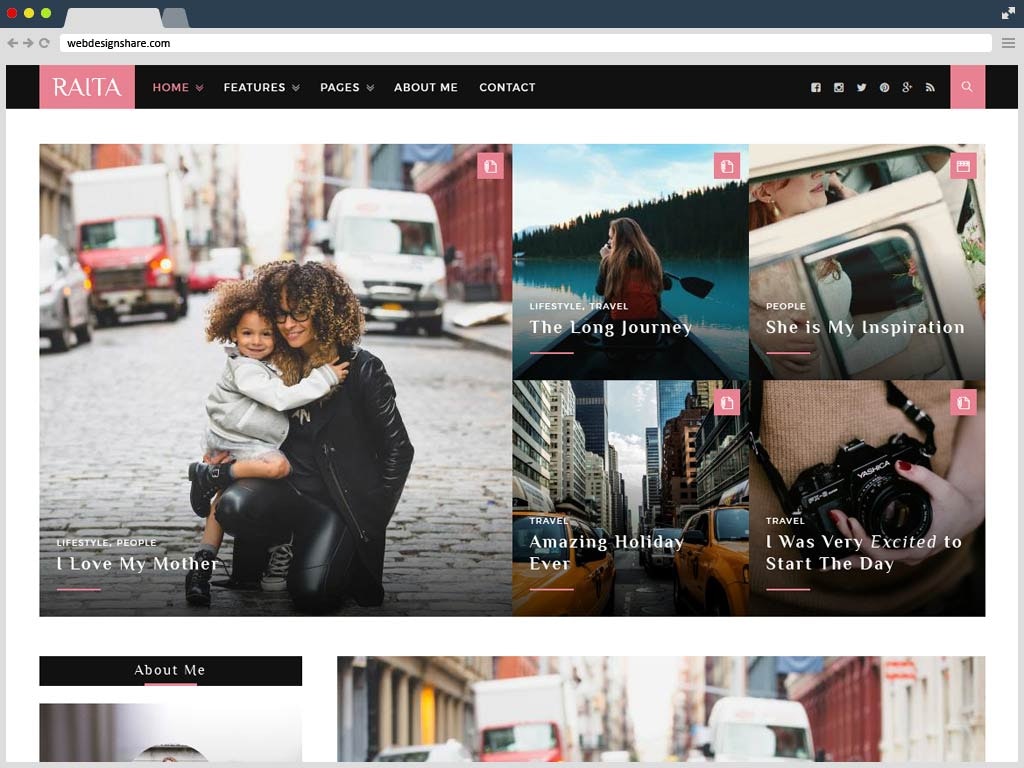Open the Pinterest social icon

(x=884, y=88)
